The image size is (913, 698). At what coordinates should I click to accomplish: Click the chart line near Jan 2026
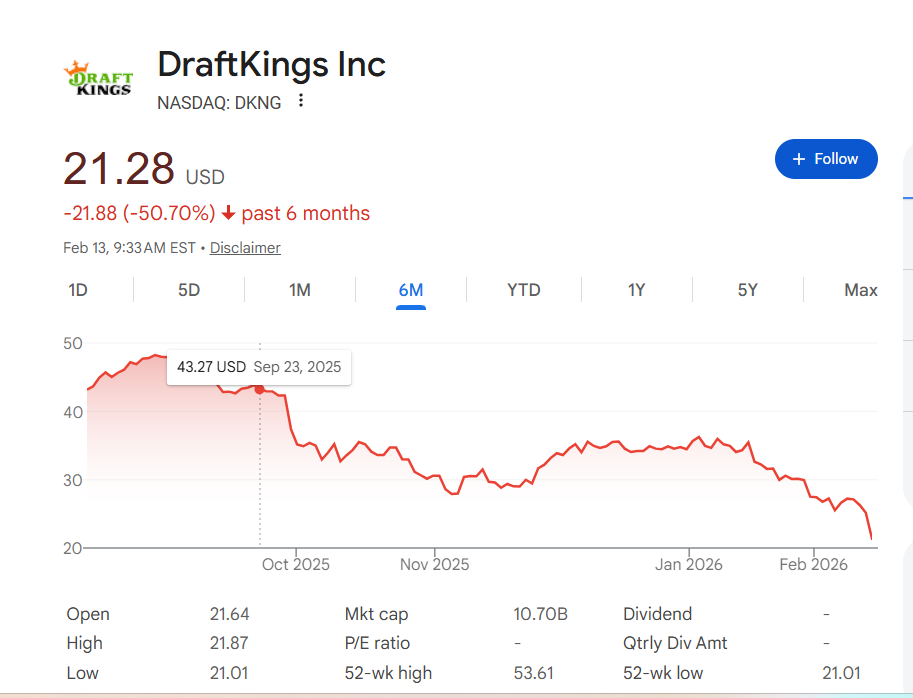pyautogui.click(x=688, y=443)
